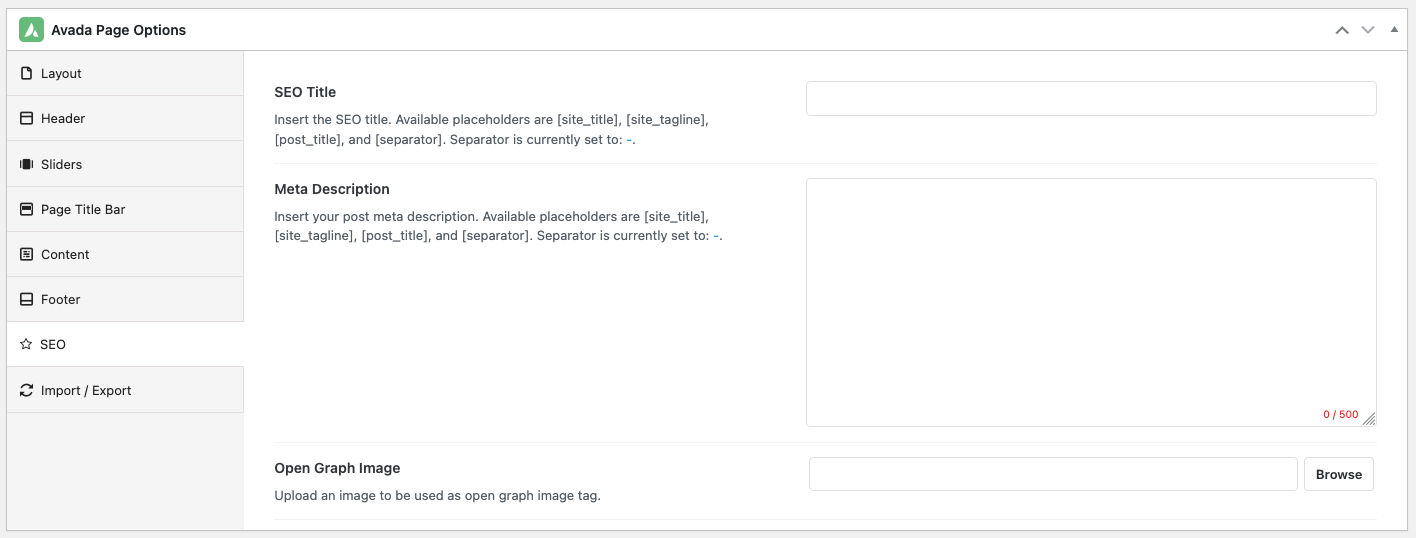Click the Content tab icon
This screenshot has height=538, width=1416.
[27, 254]
